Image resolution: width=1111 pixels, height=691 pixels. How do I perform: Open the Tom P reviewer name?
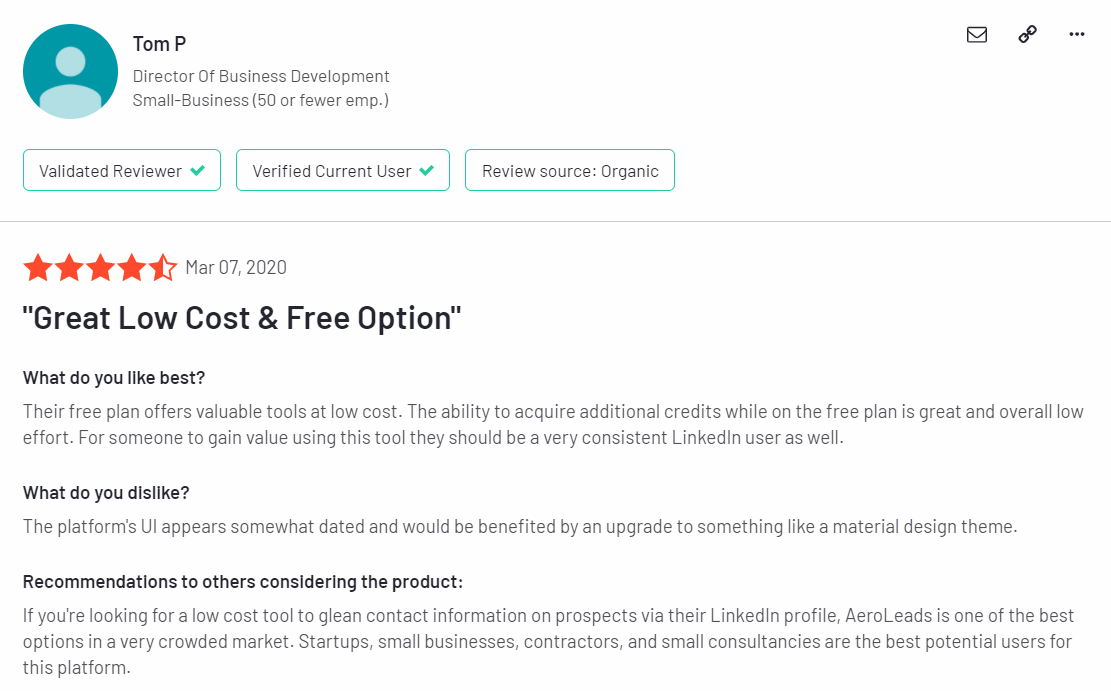tap(159, 44)
